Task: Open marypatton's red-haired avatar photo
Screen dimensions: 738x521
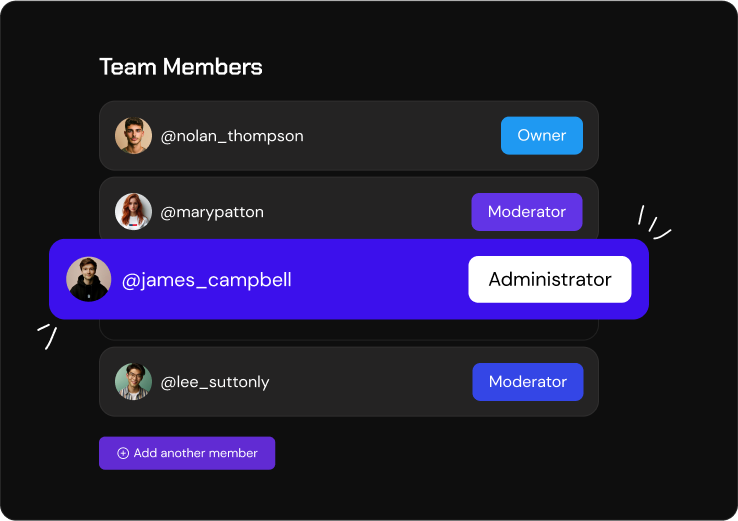Action: pos(133,212)
